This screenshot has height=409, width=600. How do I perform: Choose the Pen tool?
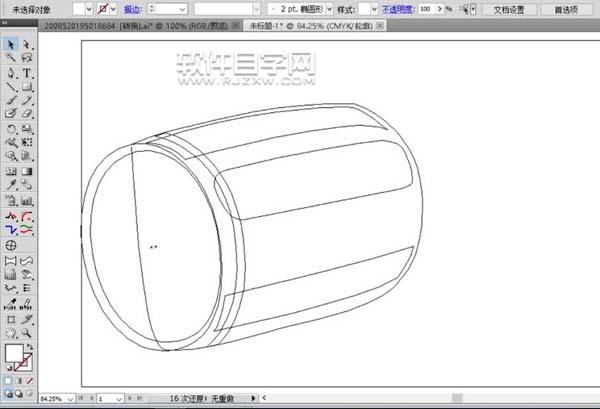tap(11, 73)
